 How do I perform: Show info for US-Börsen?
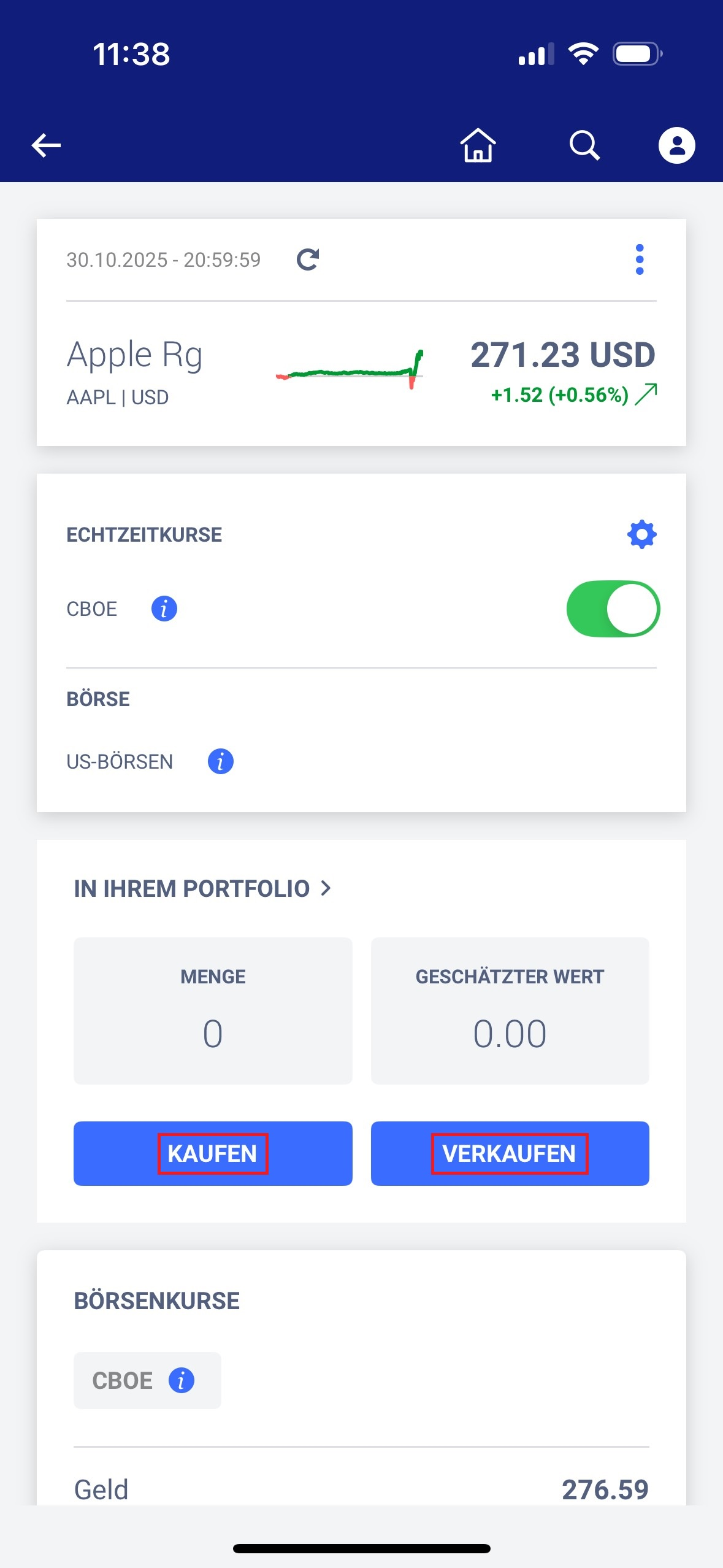[220, 761]
